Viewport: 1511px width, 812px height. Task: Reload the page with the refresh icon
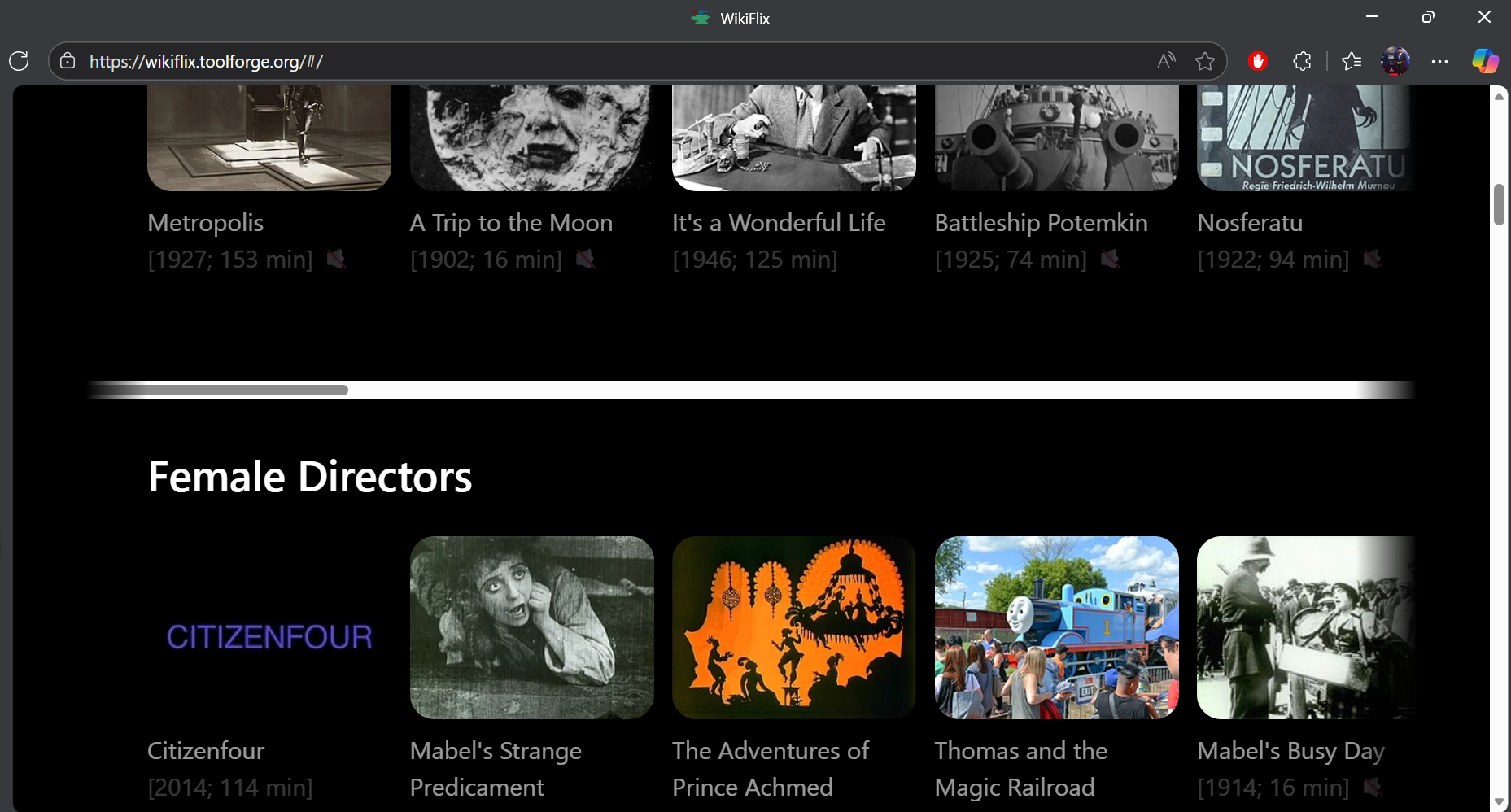(x=19, y=61)
